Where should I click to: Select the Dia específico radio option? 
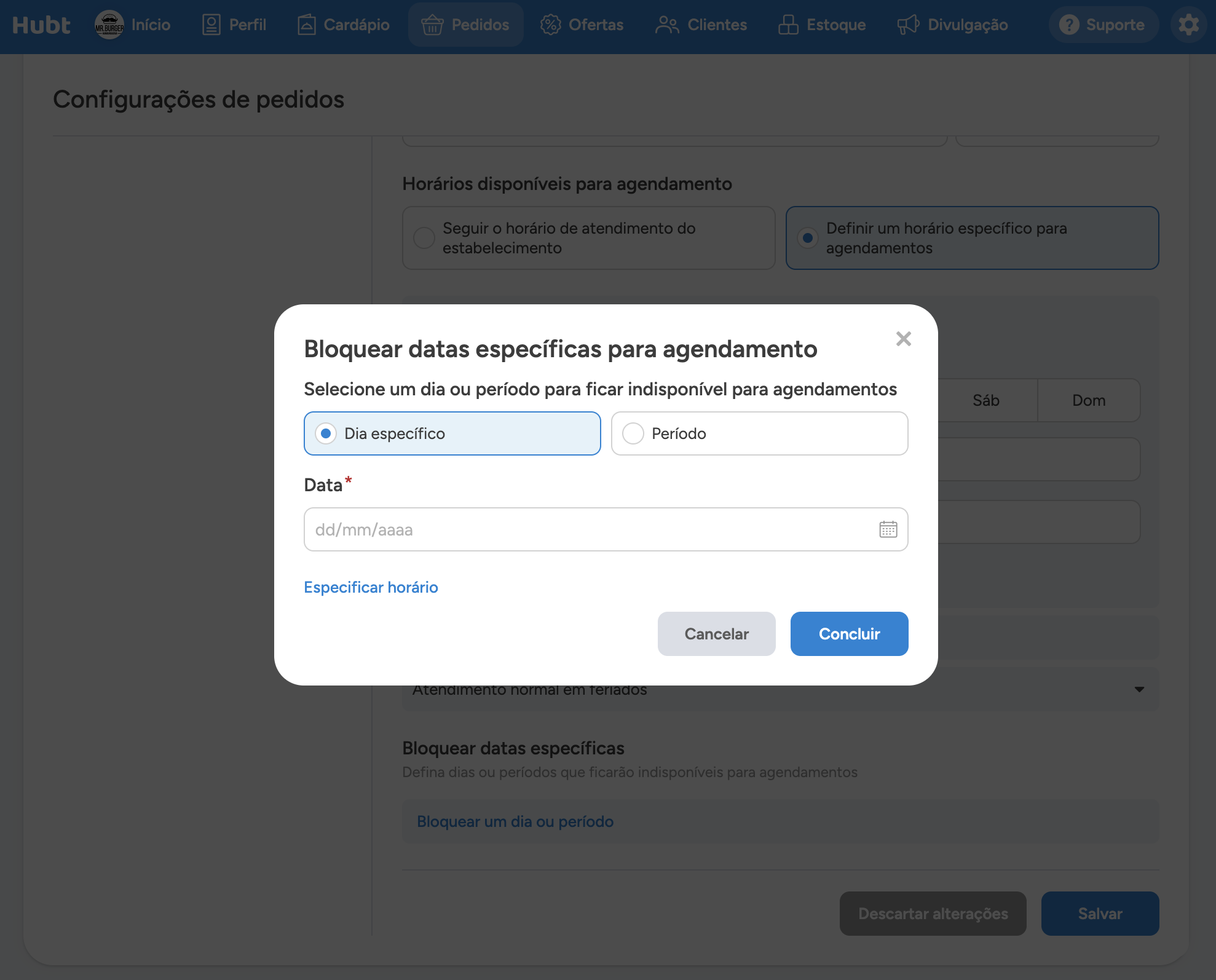click(x=452, y=433)
